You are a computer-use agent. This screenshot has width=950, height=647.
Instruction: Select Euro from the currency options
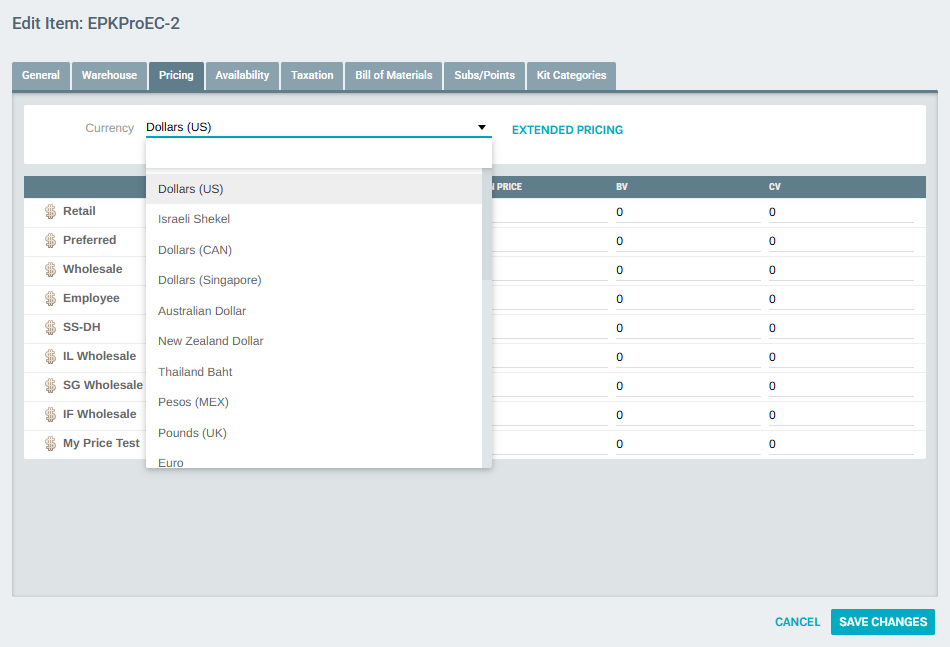[170, 462]
